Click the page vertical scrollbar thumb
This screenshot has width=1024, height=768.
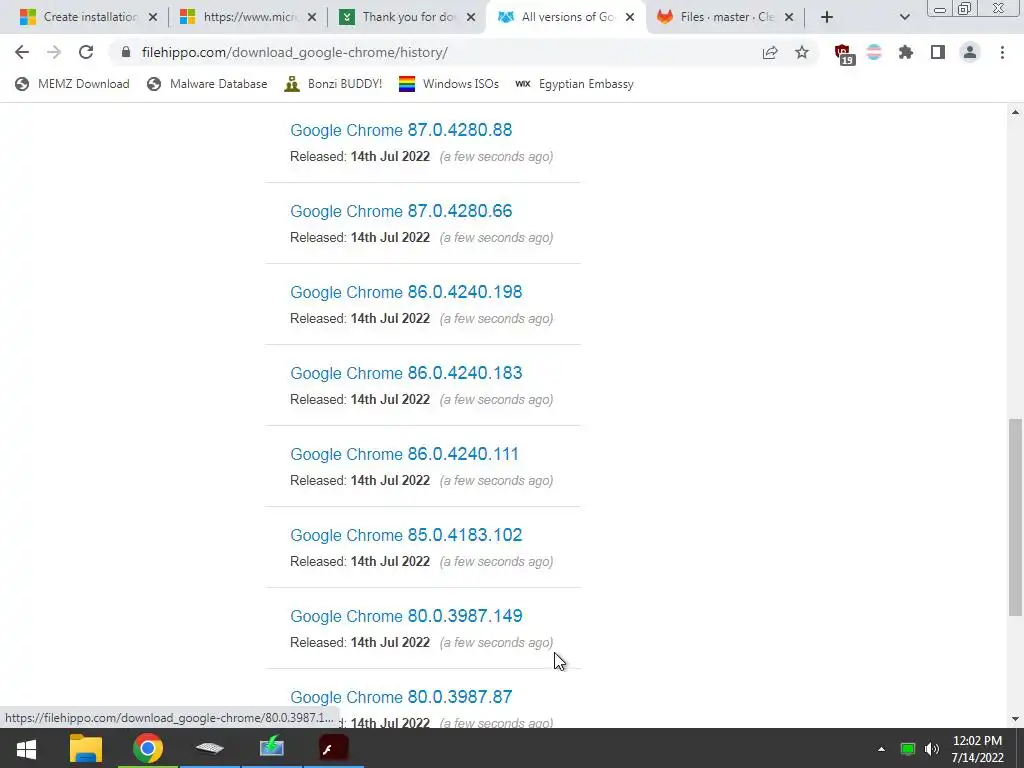[x=1015, y=517]
